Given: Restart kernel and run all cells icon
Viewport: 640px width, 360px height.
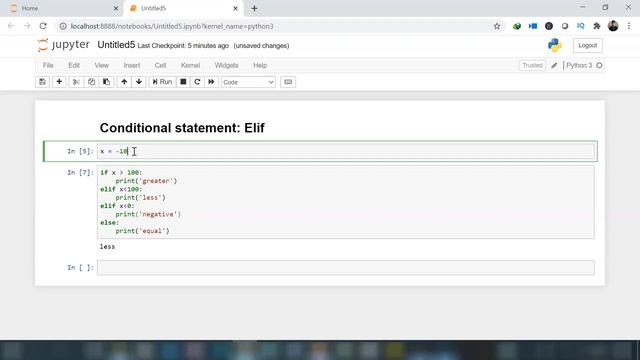Looking at the screenshot, I should click(211, 82).
